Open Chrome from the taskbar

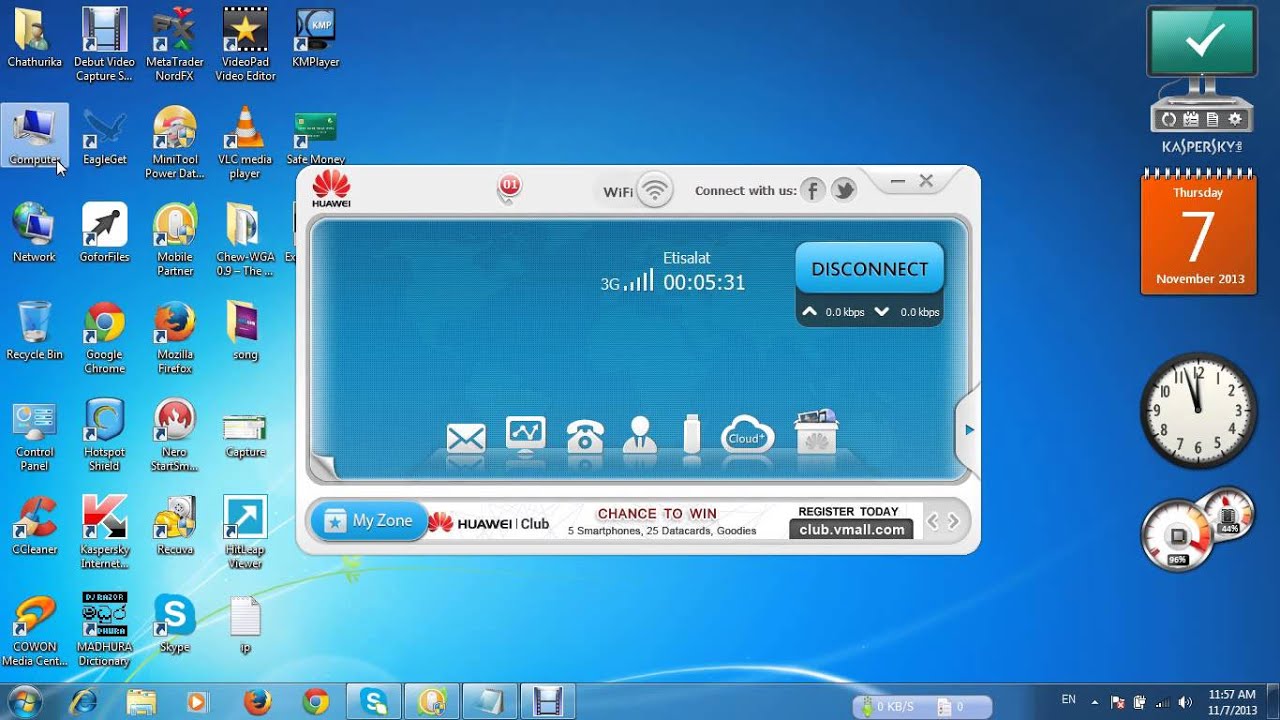point(316,701)
